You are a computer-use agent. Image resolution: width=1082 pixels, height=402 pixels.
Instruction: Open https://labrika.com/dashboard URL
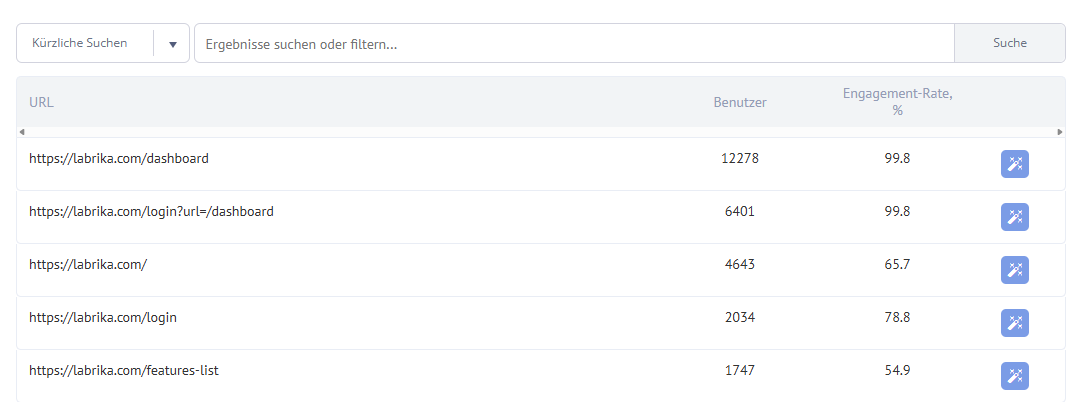point(119,159)
